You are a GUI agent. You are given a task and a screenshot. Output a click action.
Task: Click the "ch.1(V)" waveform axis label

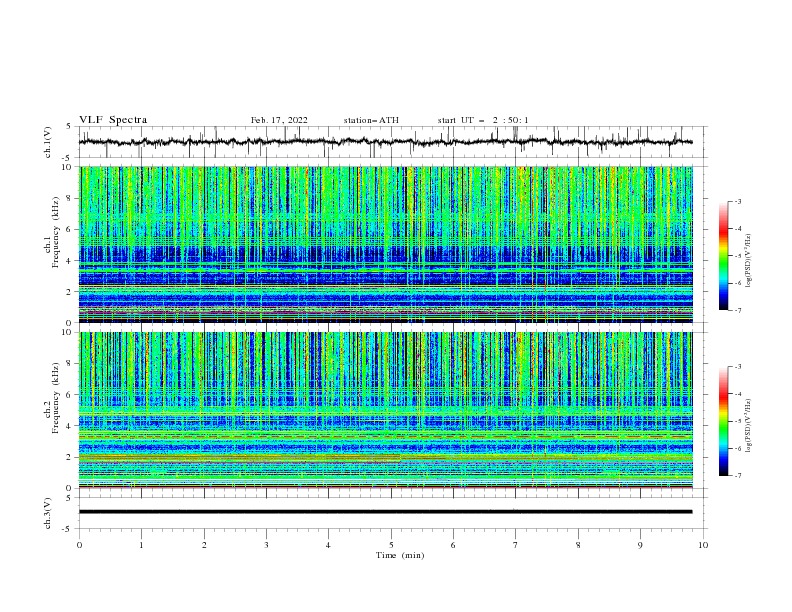click(48, 142)
